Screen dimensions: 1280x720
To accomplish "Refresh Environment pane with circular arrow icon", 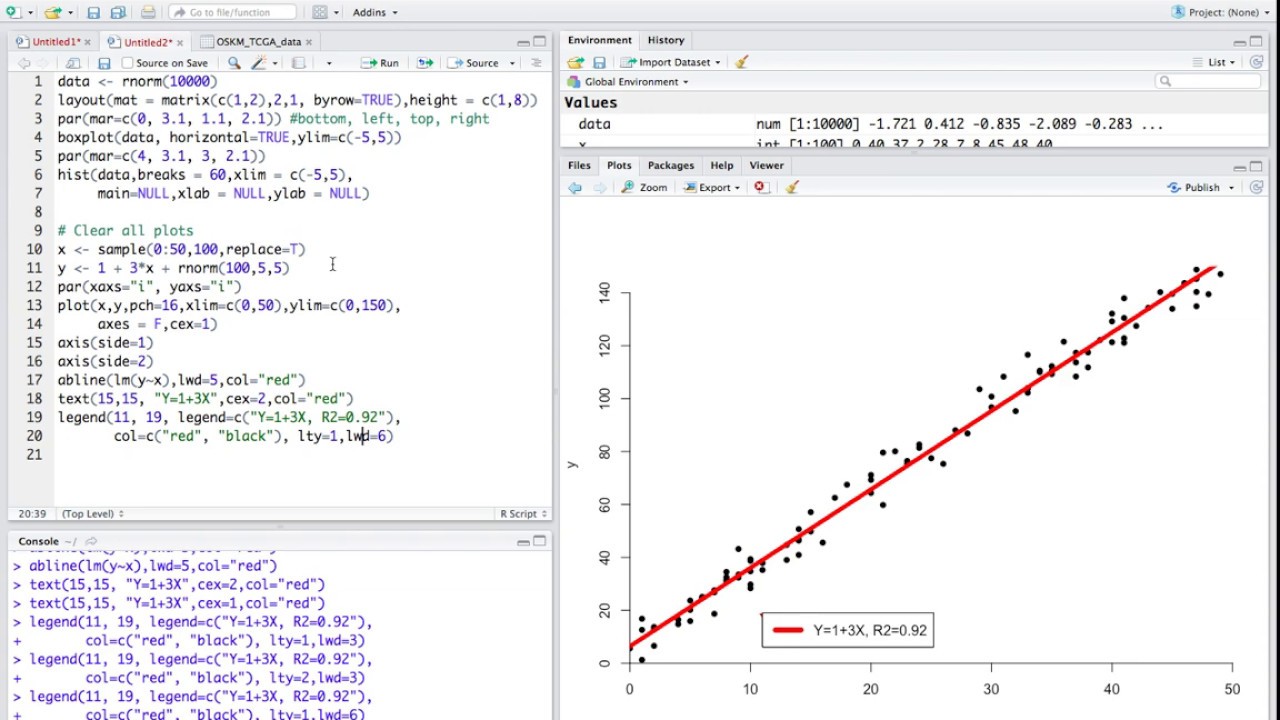I will [x=1257, y=62].
